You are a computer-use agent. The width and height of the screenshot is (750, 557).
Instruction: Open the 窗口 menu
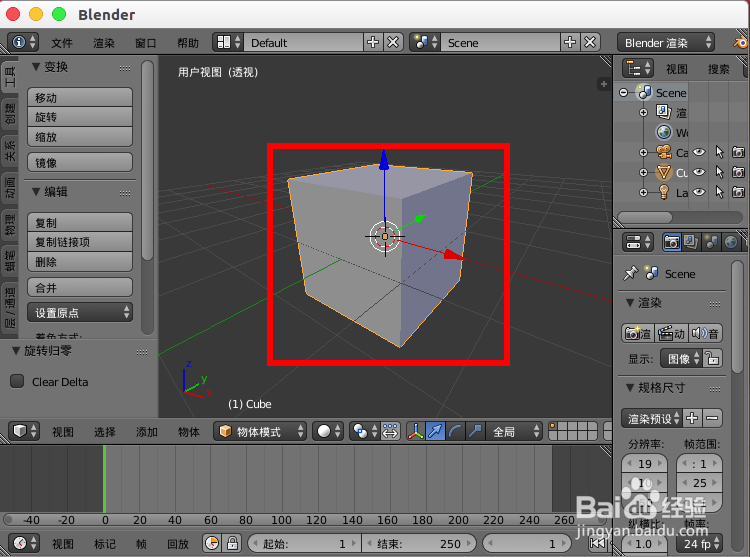[145, 43]
